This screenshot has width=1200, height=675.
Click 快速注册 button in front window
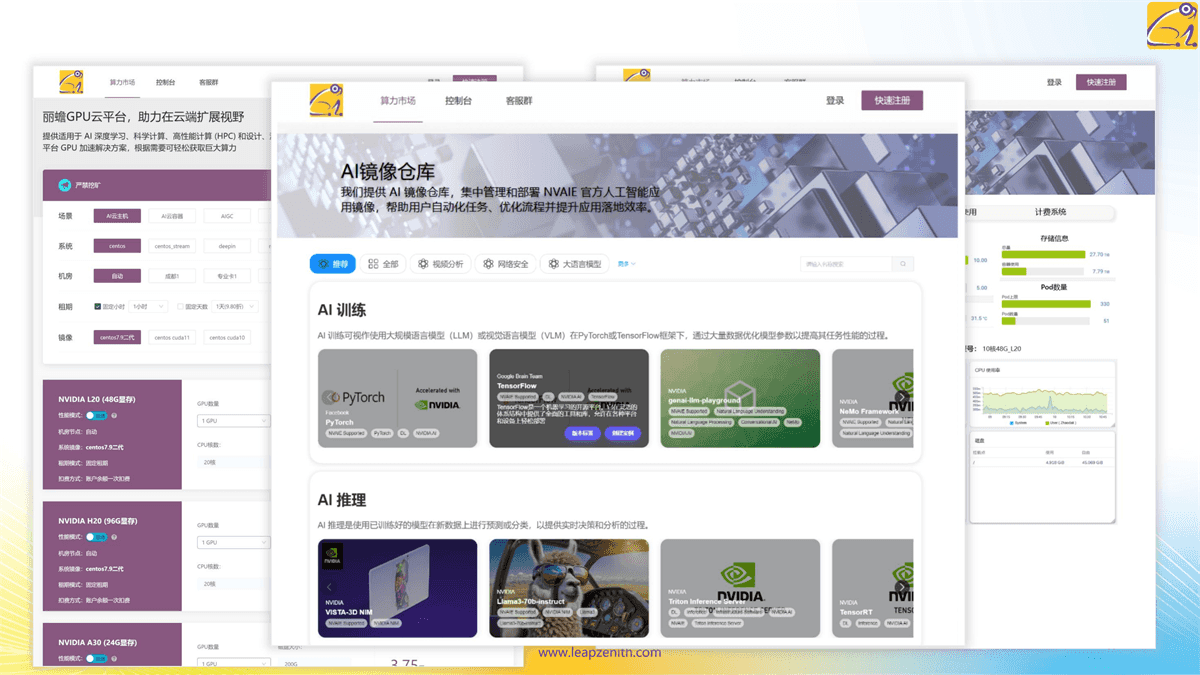[x=892, y=100]
